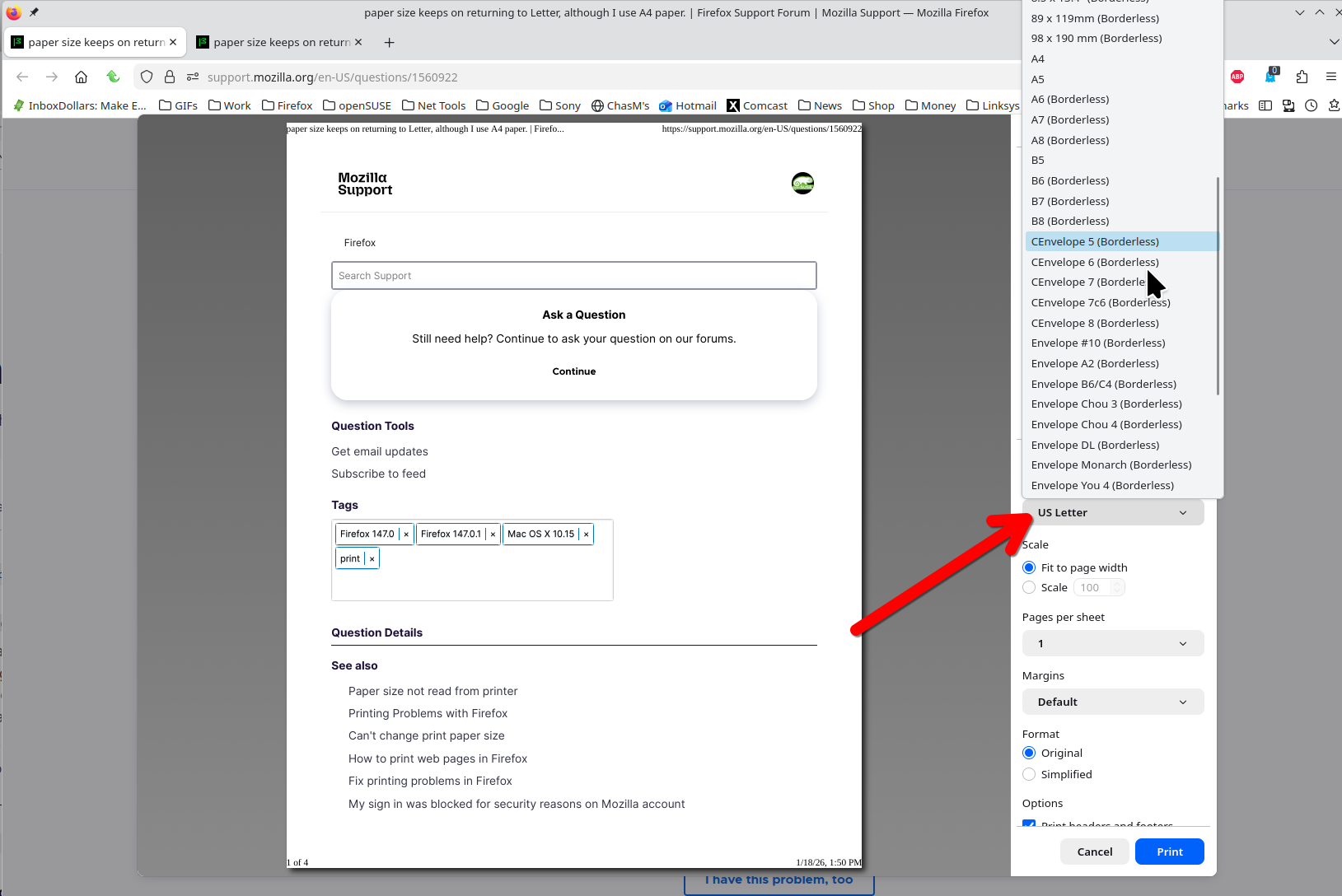Show site security padlock info
This screenshot has height=896, width=1342.
170,77
